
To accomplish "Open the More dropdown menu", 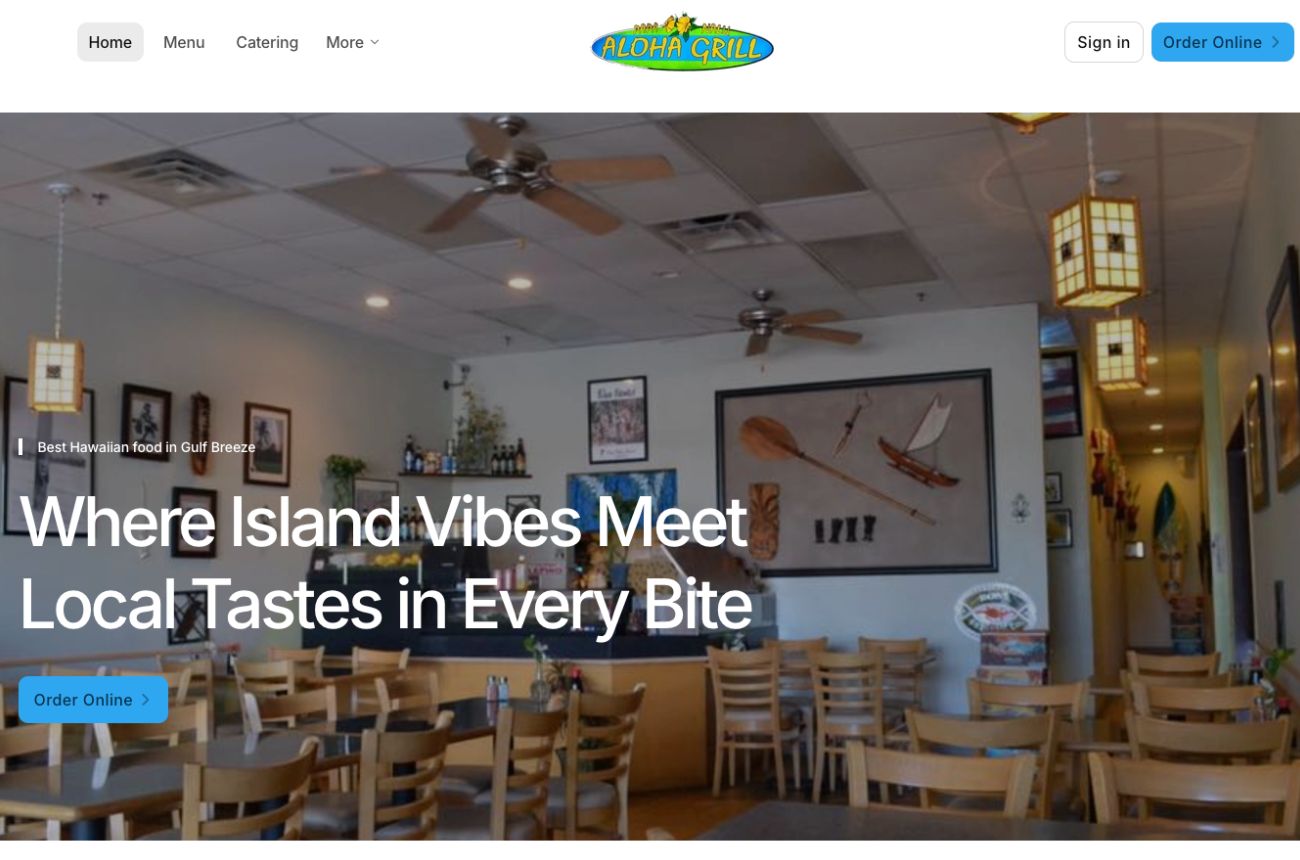I will (353, 42).
